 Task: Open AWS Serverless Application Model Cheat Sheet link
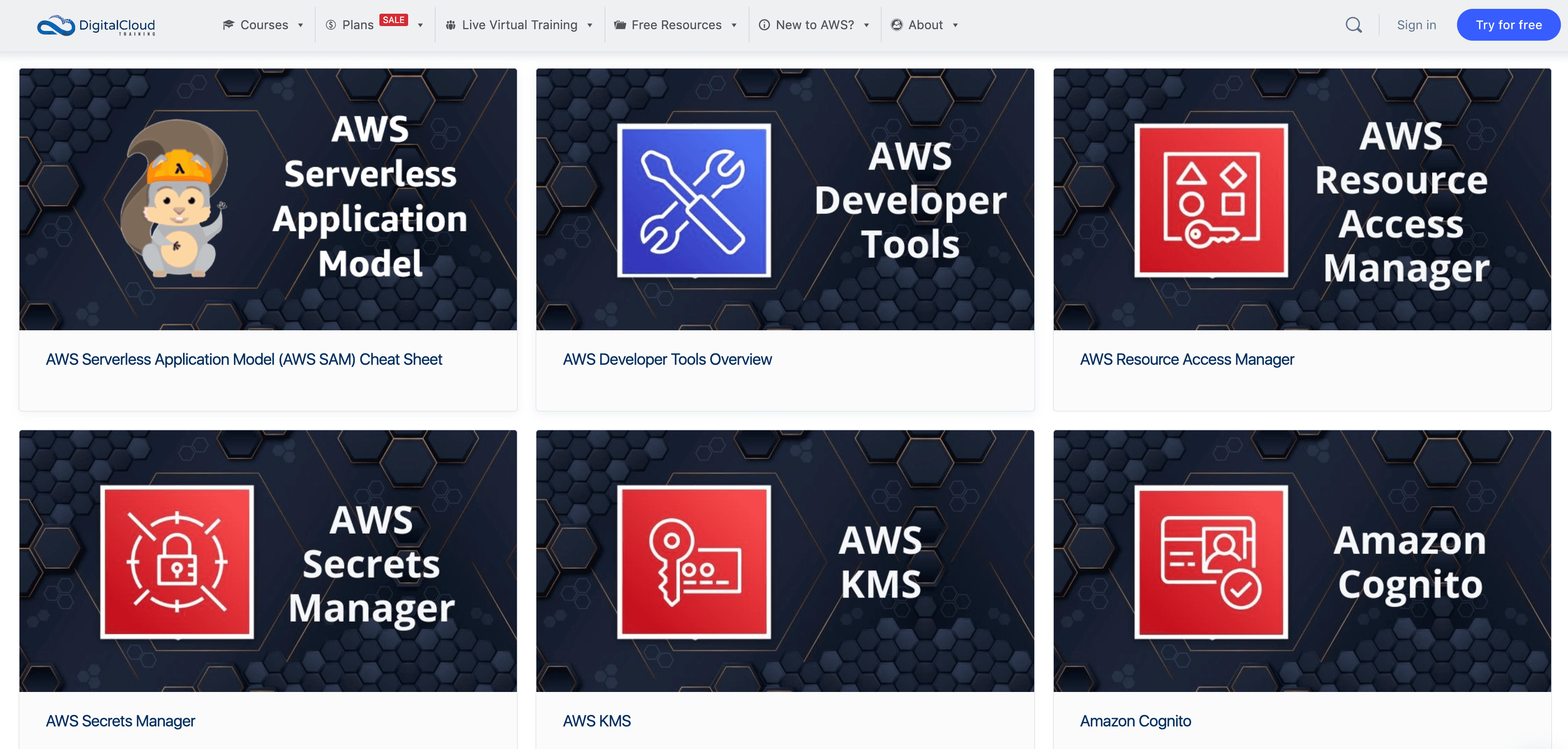point(244,359)
